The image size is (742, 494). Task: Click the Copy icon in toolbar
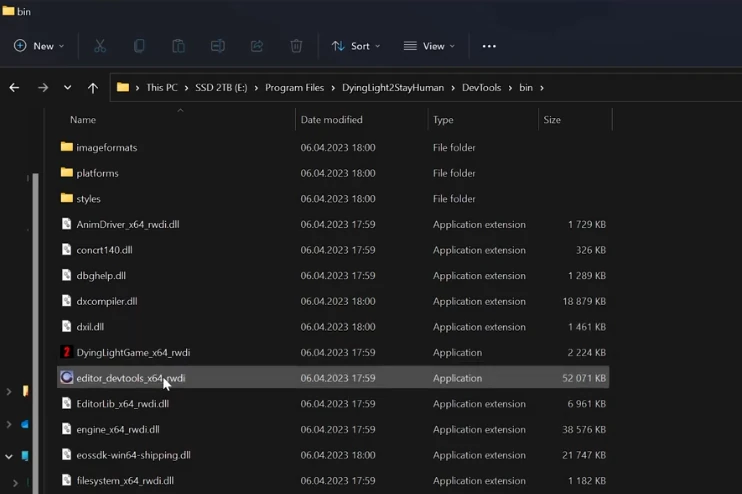[139, 46]
